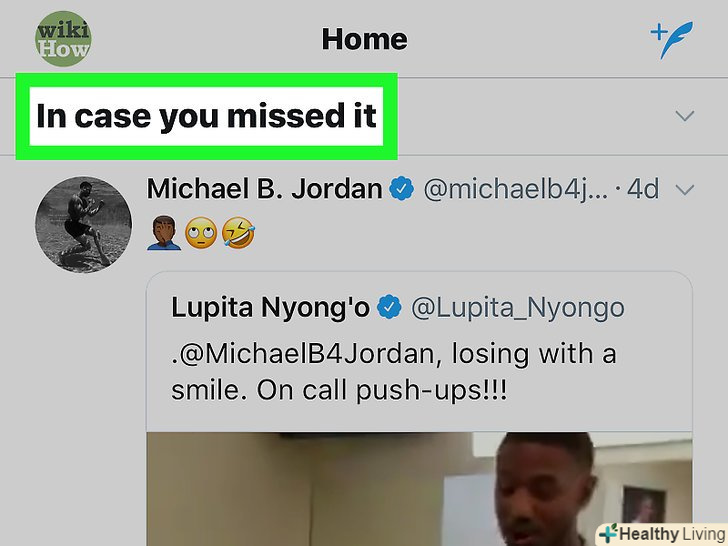This screenshot has height=546, width=728.
Task: Click the 4d timestamp on the tweet
Action: [x=643, y=189]
